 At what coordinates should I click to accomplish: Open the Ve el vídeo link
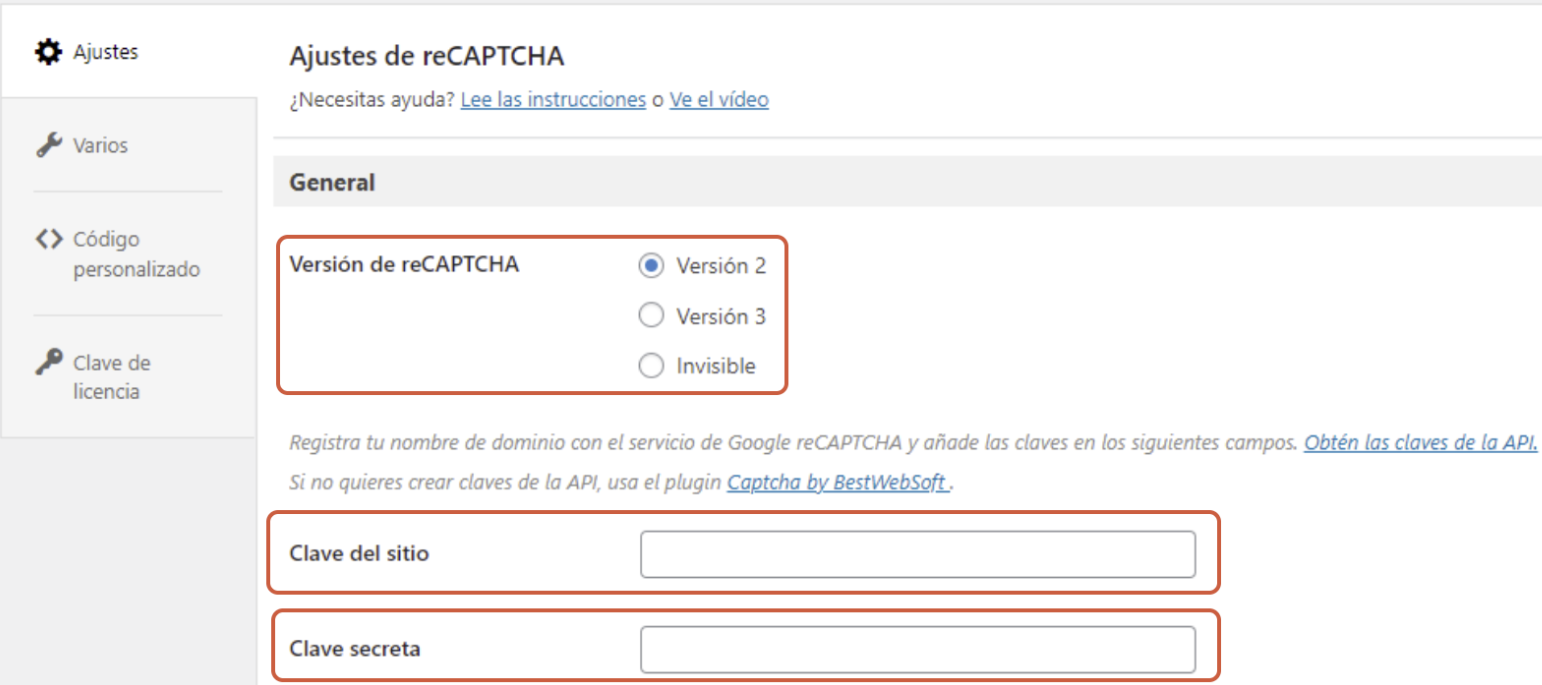(x=719, y=100)
